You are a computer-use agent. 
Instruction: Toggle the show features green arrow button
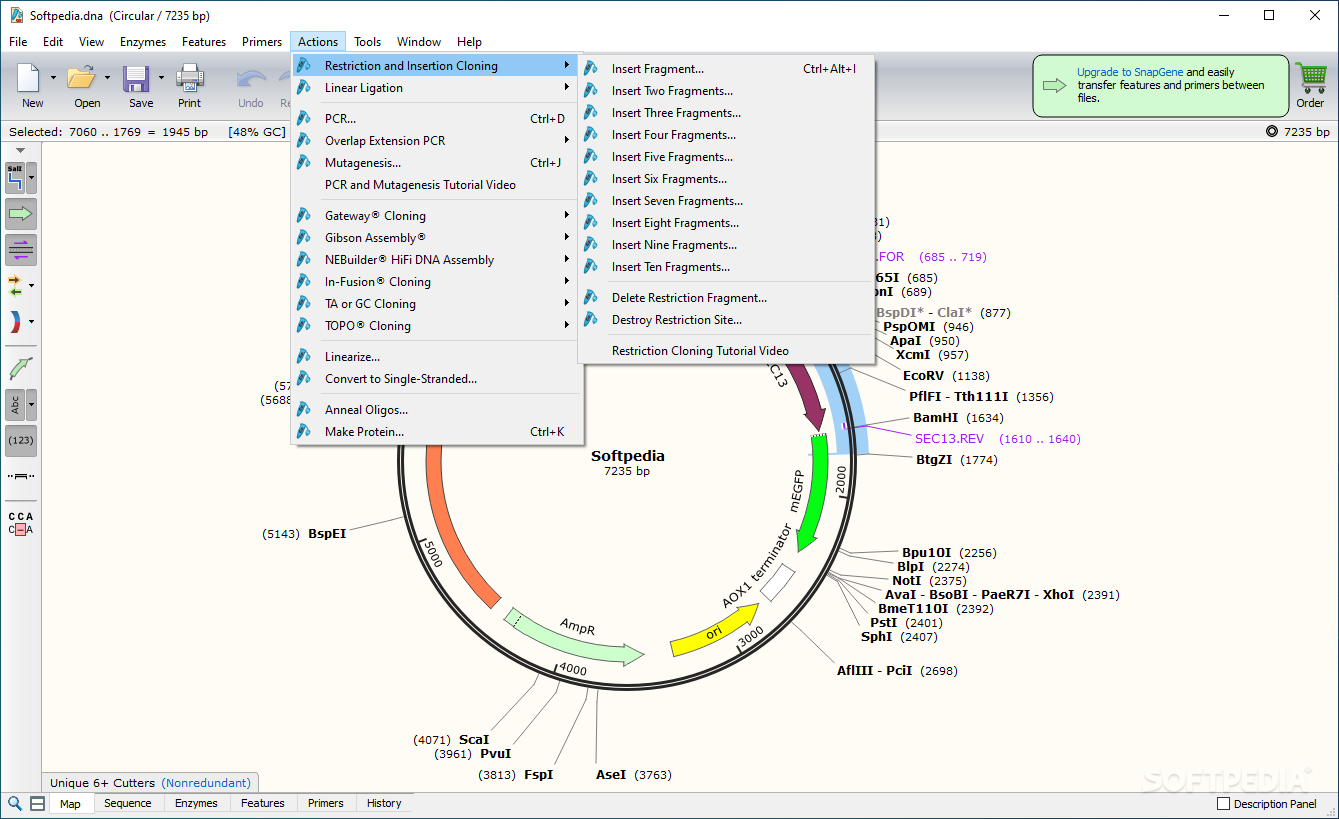pos(21,213)
